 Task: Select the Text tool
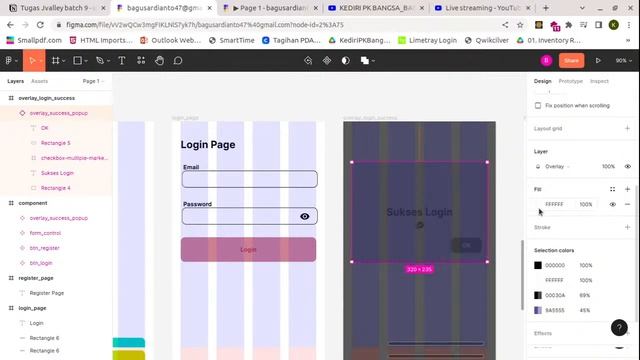[x=122, y=60]
